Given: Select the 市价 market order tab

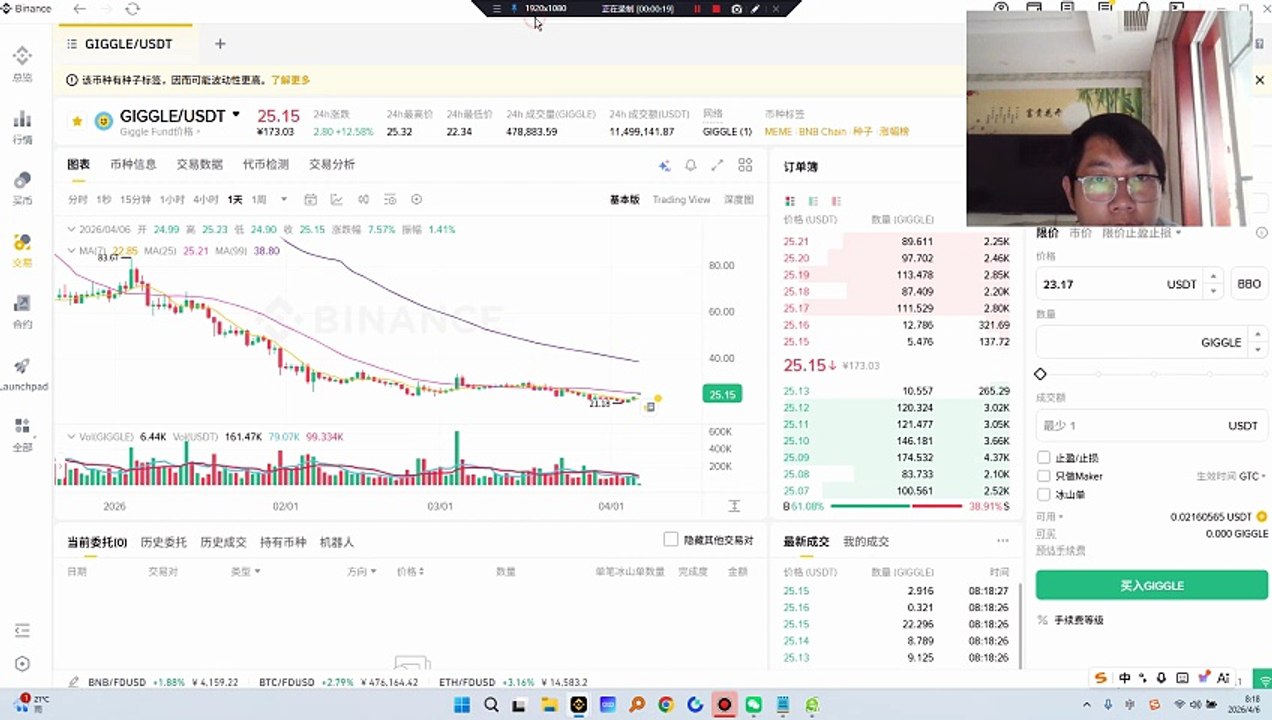Looking at the screenshot, I should coord(1080,233).
